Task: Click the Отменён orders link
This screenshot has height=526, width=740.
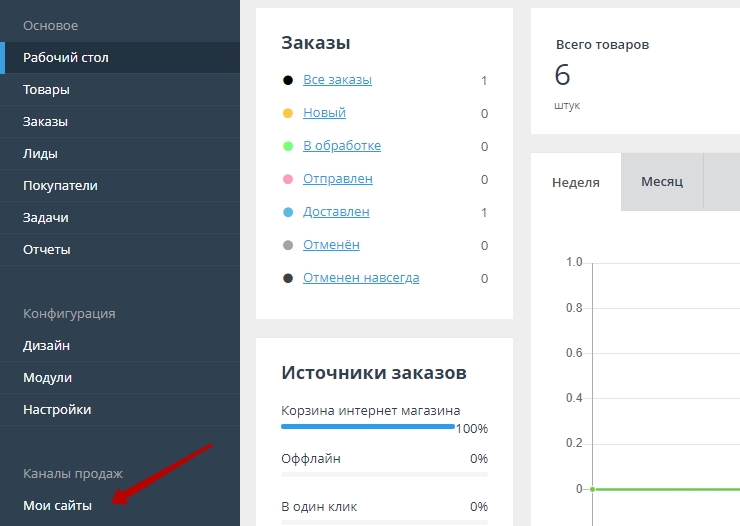Action: pos(331,245)
